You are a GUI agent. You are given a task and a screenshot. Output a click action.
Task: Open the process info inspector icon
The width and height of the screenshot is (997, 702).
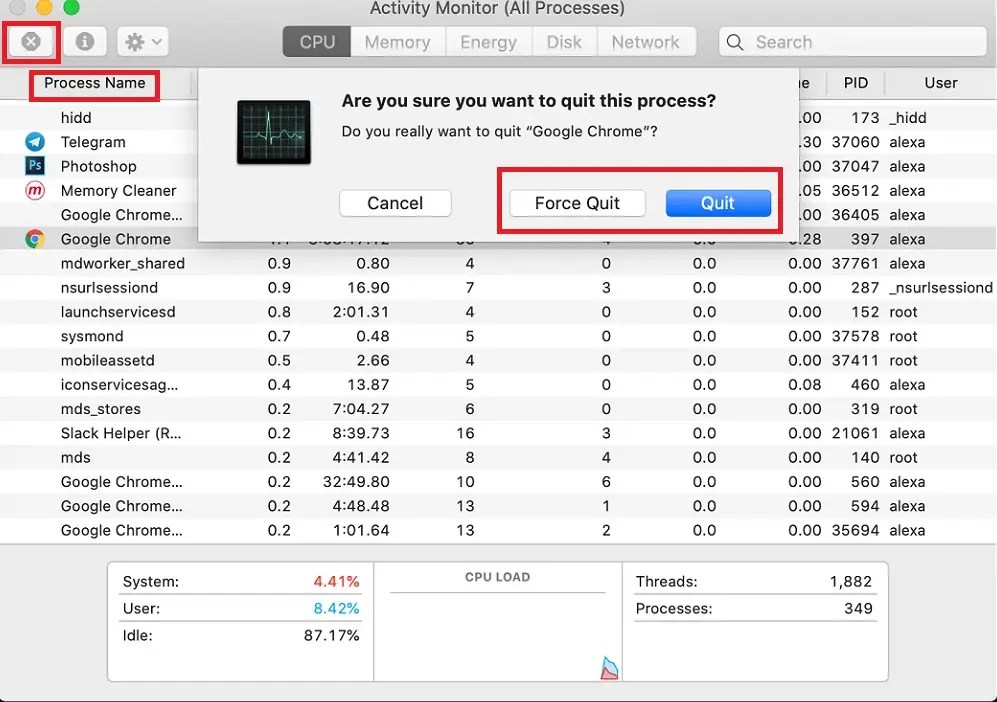click(x=85, y=42)
